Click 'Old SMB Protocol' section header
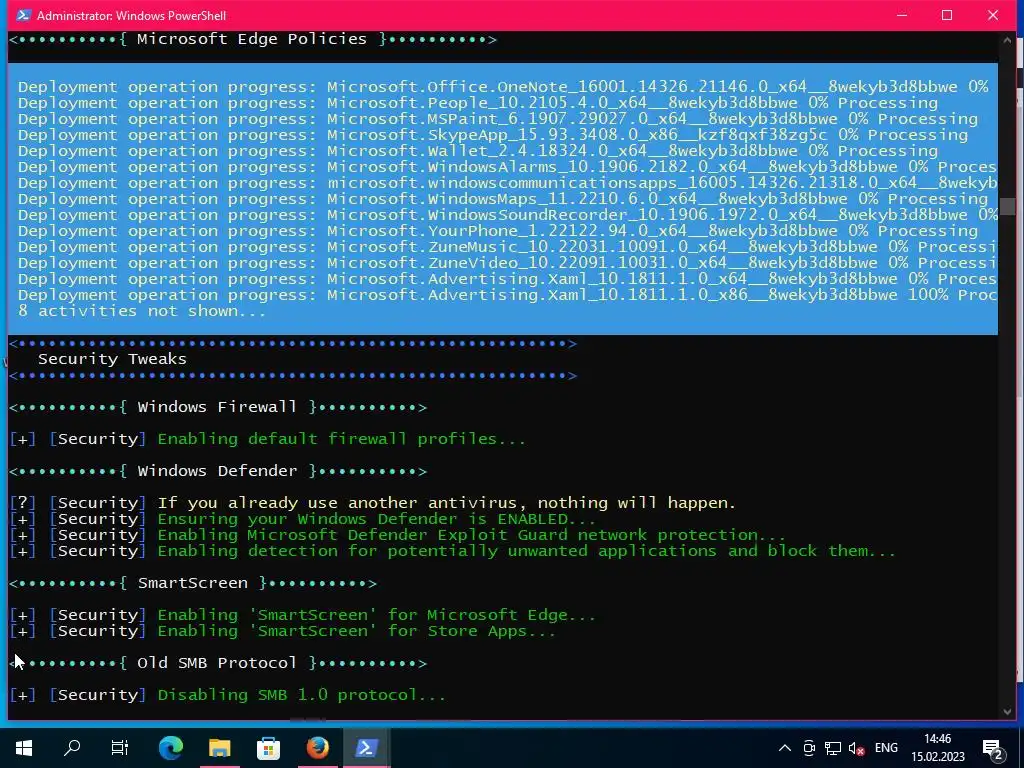 [218, 663]
